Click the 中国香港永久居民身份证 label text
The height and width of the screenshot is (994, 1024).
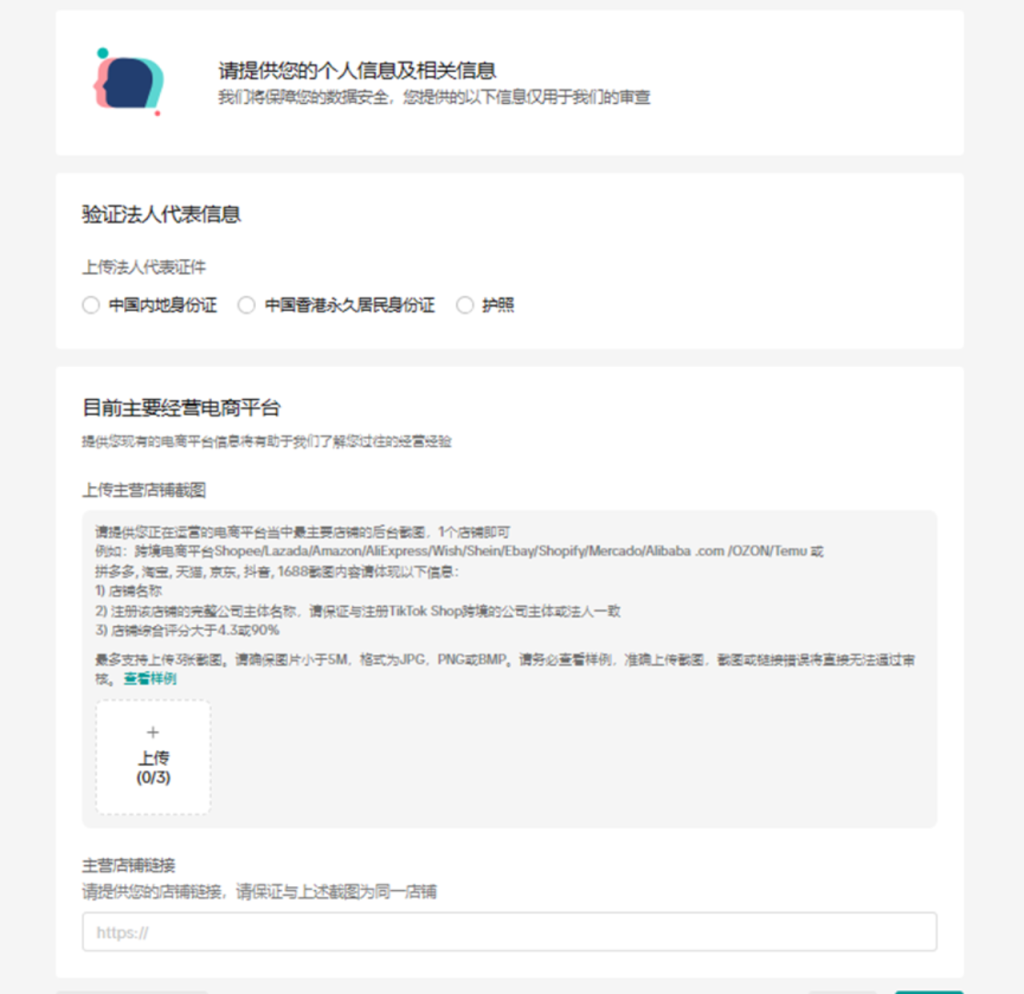(349, 305)
